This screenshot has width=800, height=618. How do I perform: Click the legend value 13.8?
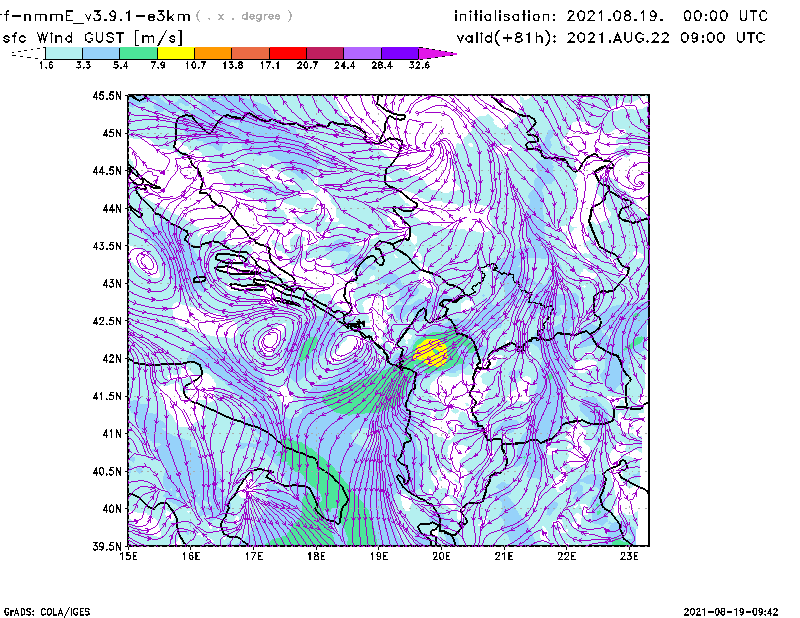(233, 65)
